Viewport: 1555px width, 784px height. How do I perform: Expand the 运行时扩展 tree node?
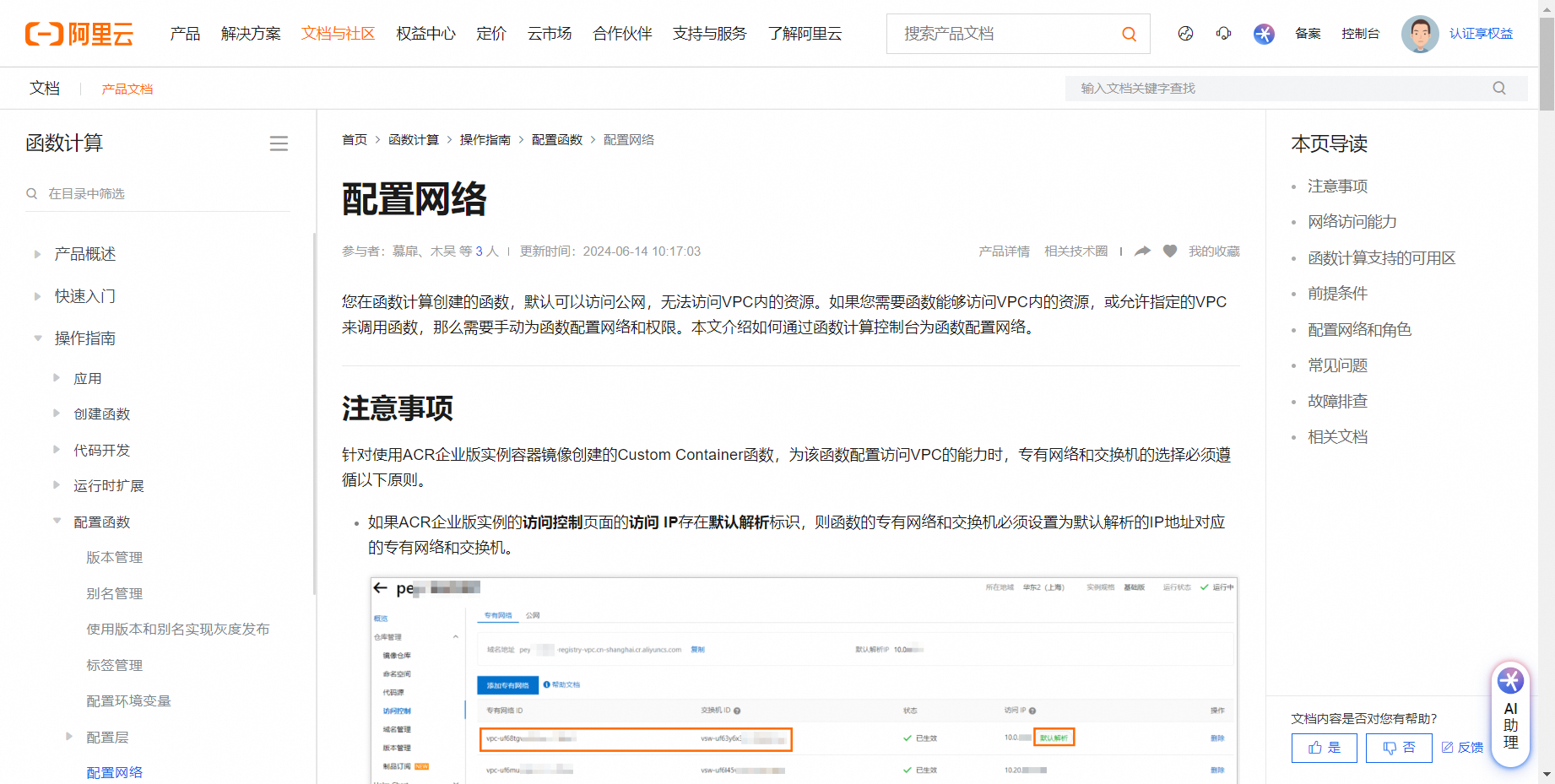57,485
